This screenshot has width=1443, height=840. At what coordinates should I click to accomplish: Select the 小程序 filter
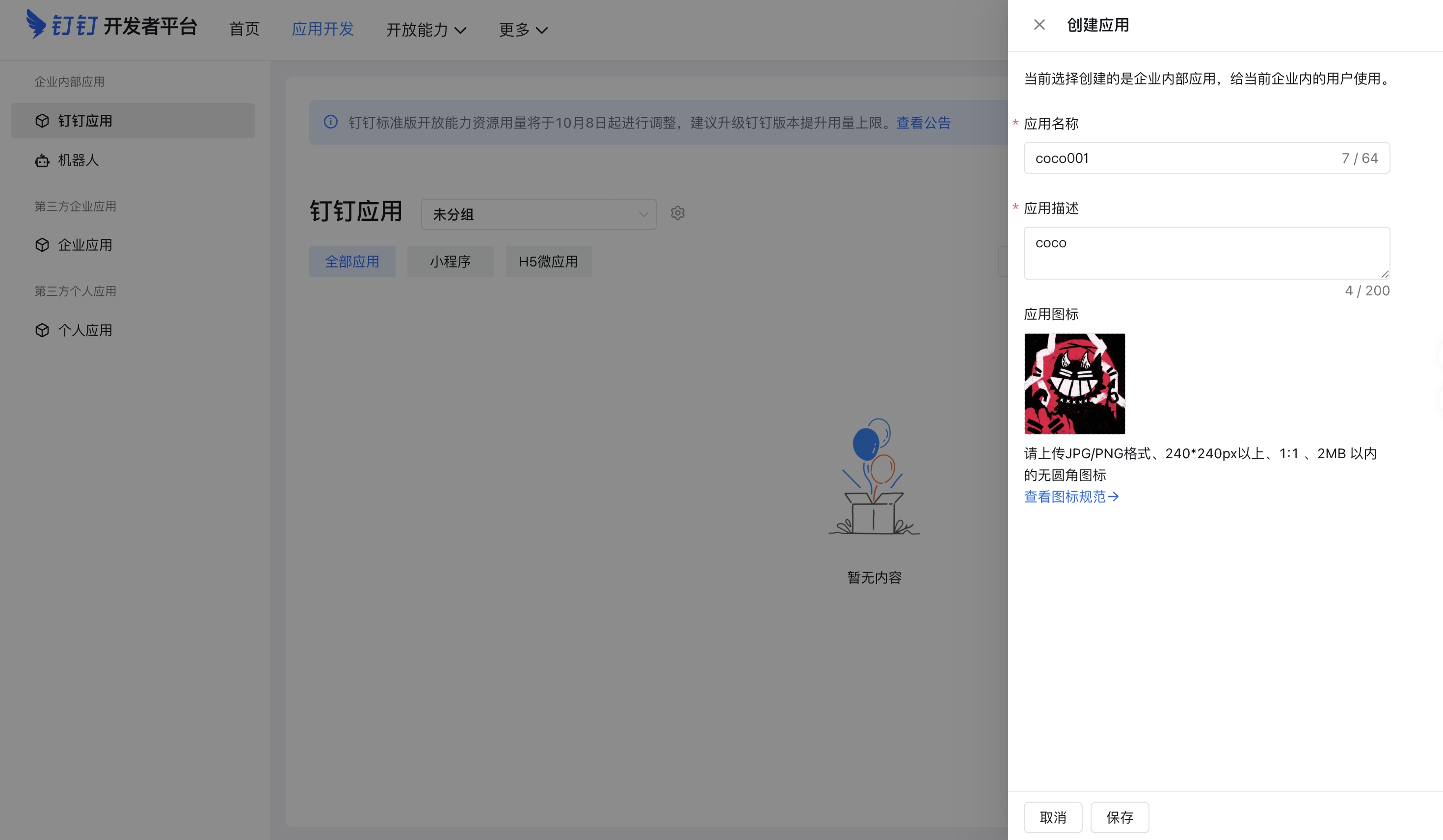coord(450,261)
